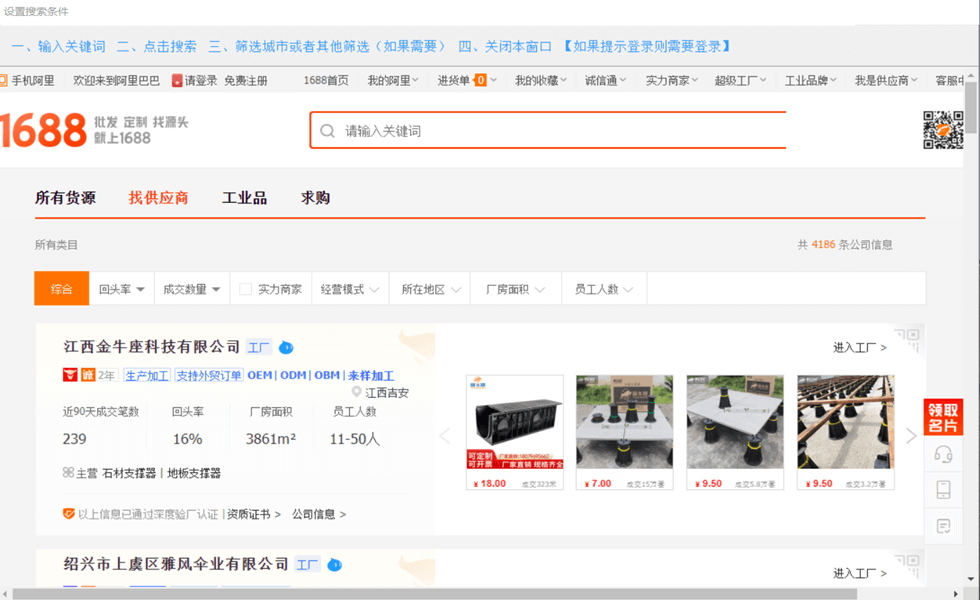Expand the 超级工厂 menu
This screenshot has height=600, width=980.
(x=740, y=81)
